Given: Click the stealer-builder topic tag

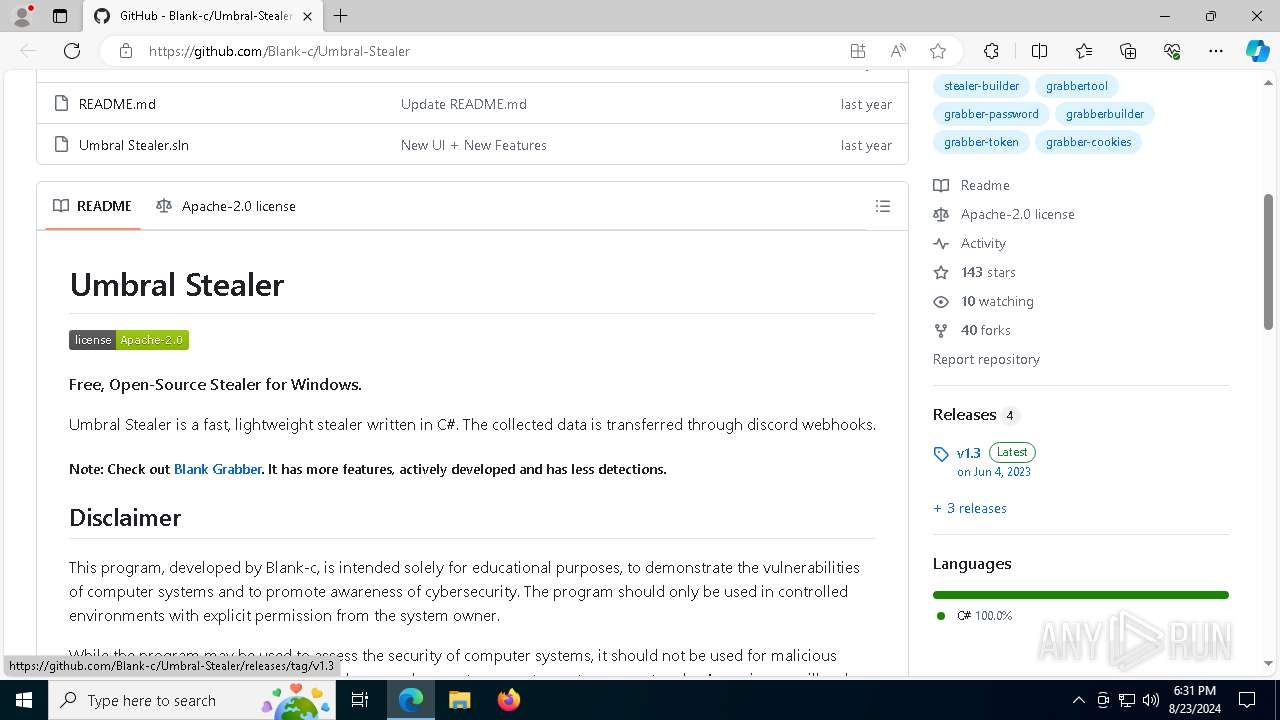Looking at the screenshot, I should [x=982, y=86].
